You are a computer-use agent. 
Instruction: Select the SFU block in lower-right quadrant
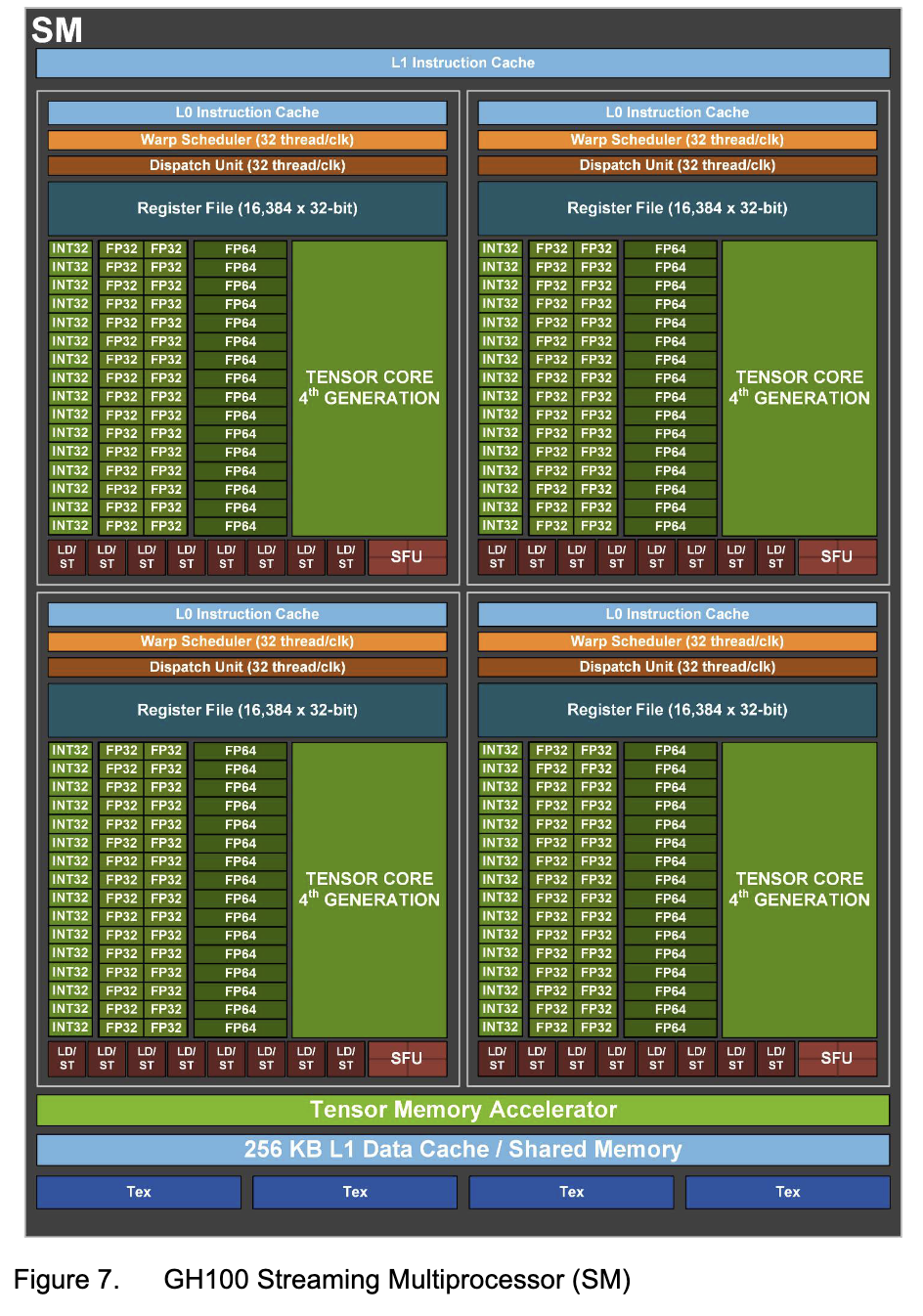tap(837, 1058)
